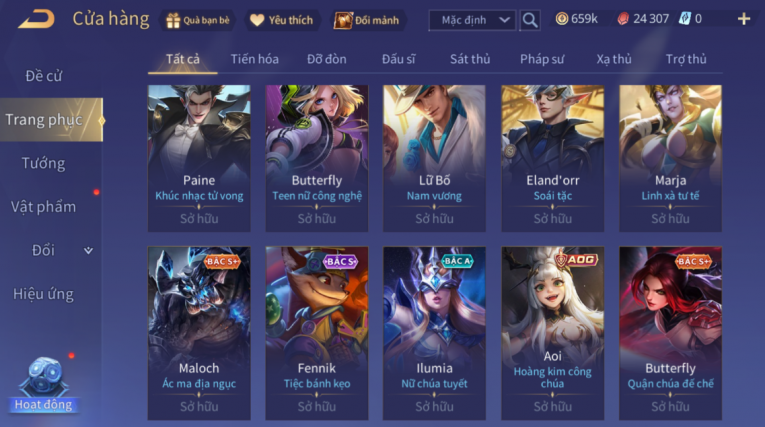This screenshot has width=765, height=427.
Task: Expand the Đổi sidebar chevron
Action: (88, 250)
